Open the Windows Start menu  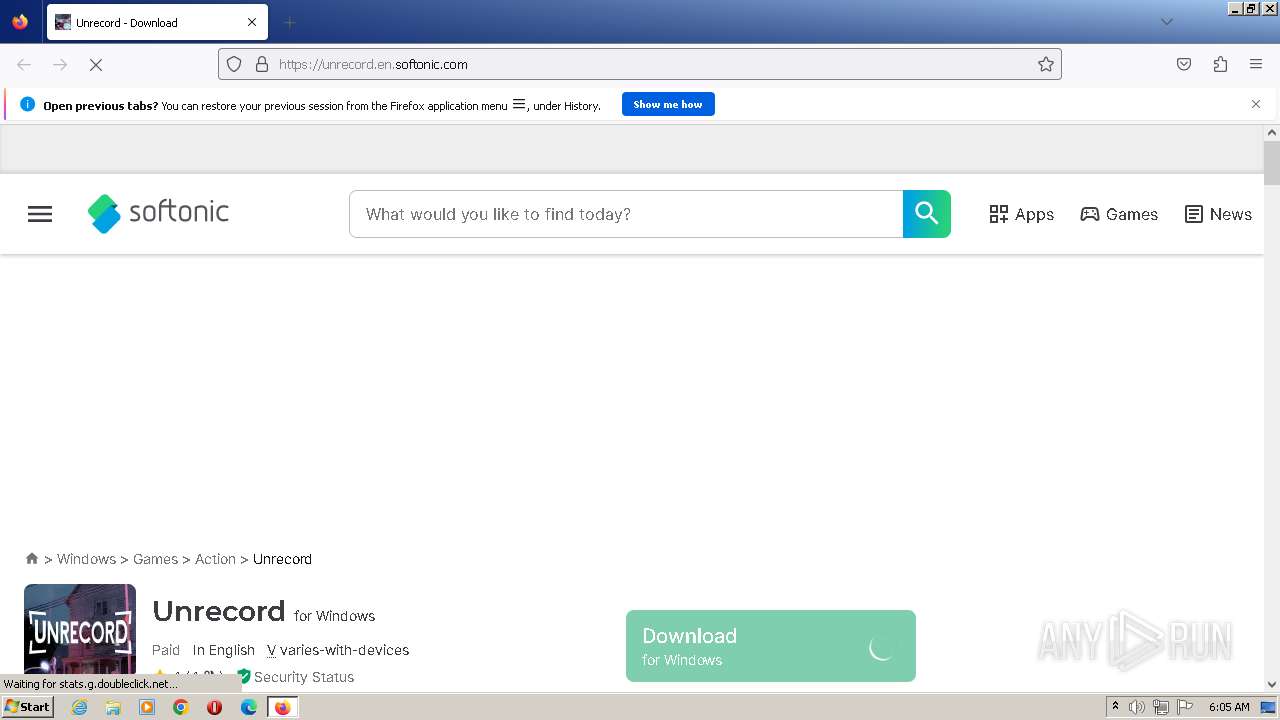[x=27, y=707]
